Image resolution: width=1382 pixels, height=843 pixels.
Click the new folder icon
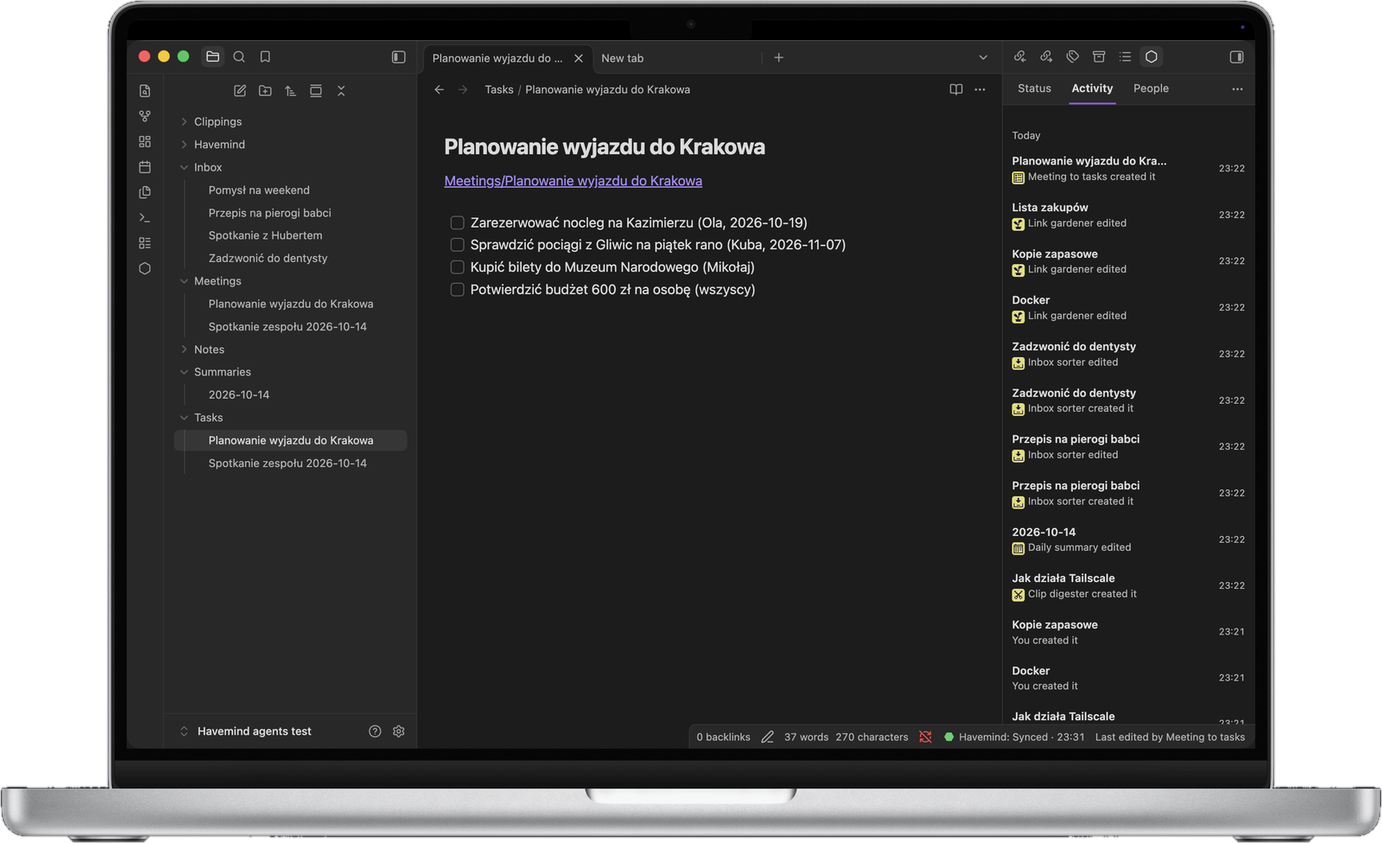click(x=265, y=91)
